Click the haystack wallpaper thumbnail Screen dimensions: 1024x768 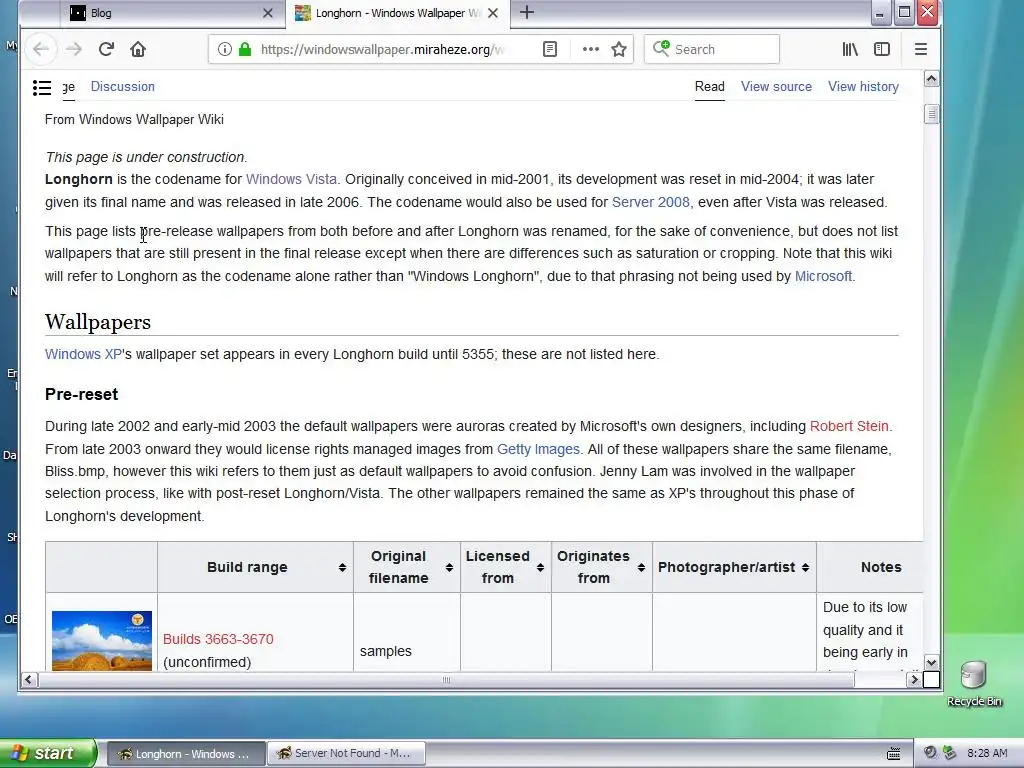coord(102,641)
